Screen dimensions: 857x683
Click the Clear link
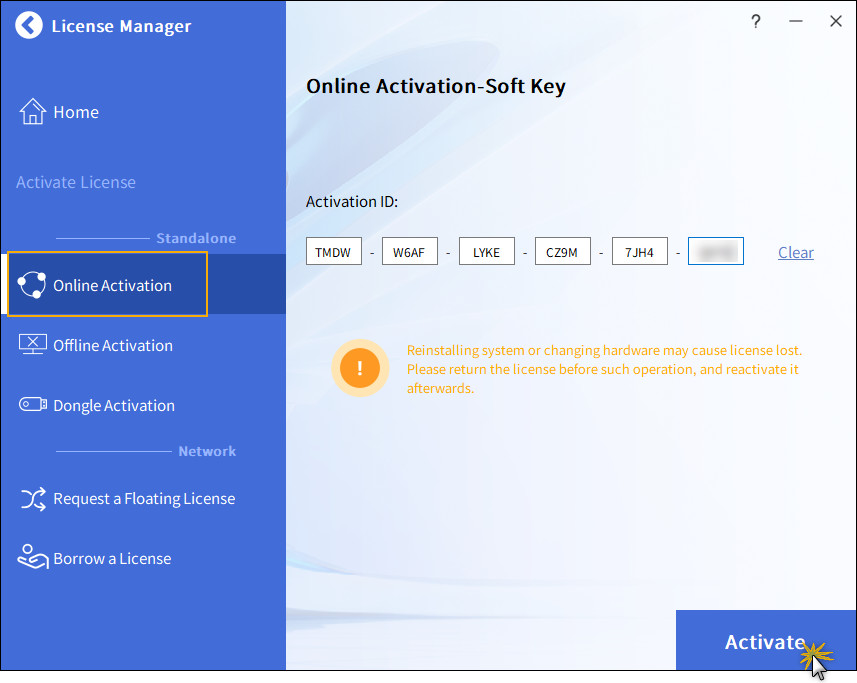(796, 252)
